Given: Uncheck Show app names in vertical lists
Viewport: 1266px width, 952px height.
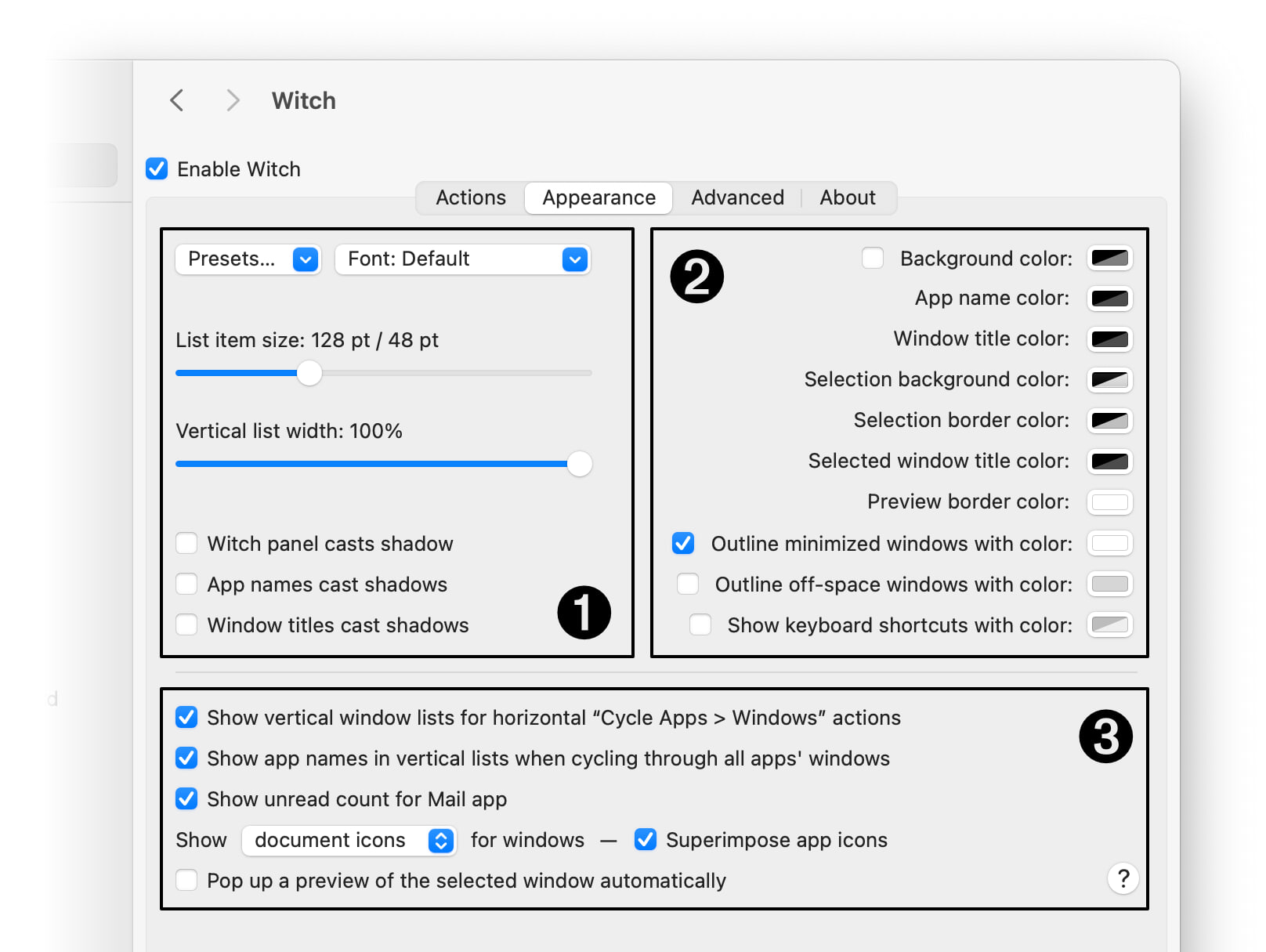Looking at the screenshot, I should [x=186, y=758].
